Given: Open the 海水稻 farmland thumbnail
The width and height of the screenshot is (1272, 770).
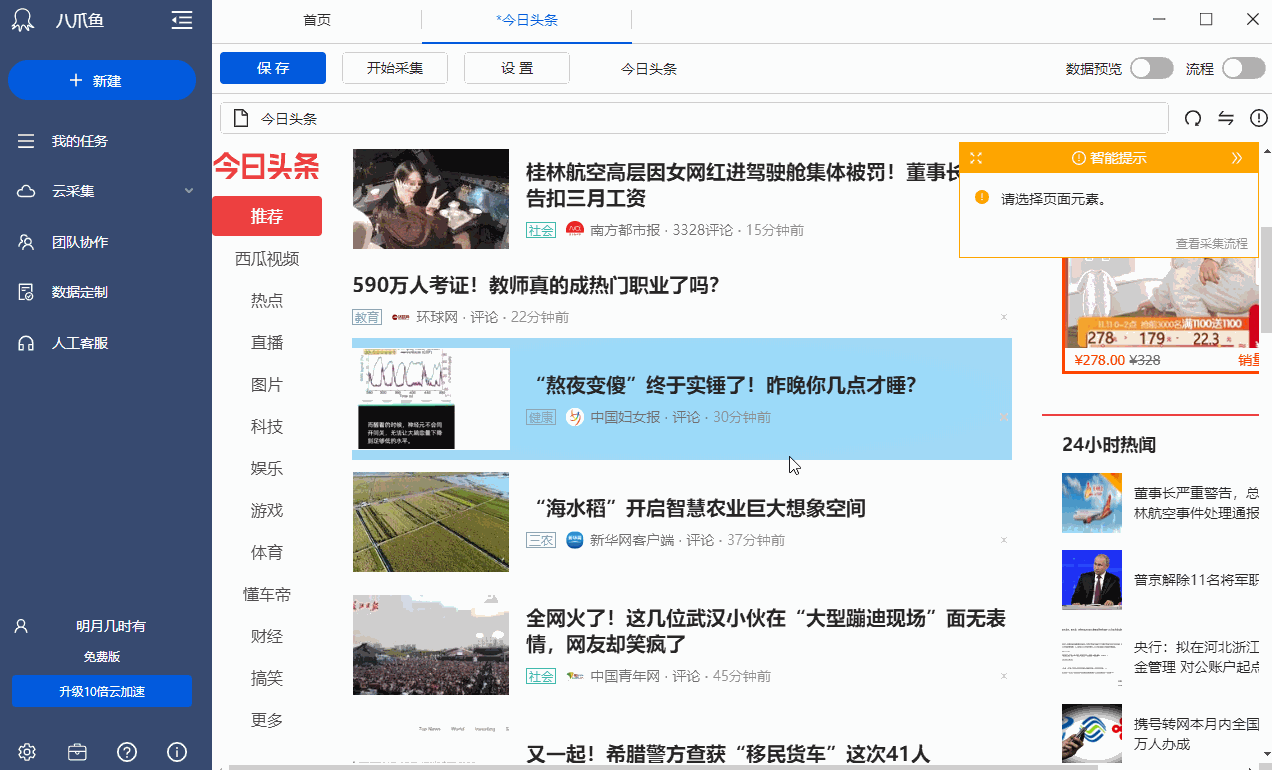Looking at the screenshot, I should pyautogui.click(x=431, y=522).
